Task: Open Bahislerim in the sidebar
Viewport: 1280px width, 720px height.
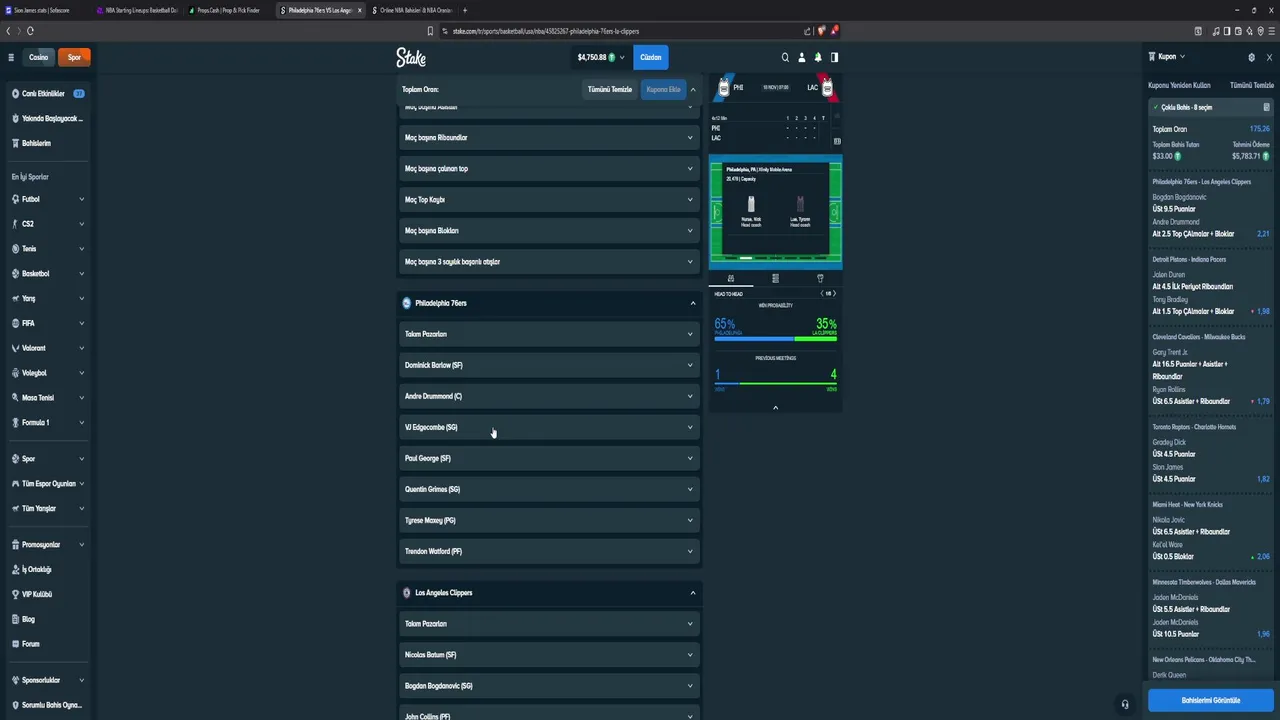Action: coord(47,143)
